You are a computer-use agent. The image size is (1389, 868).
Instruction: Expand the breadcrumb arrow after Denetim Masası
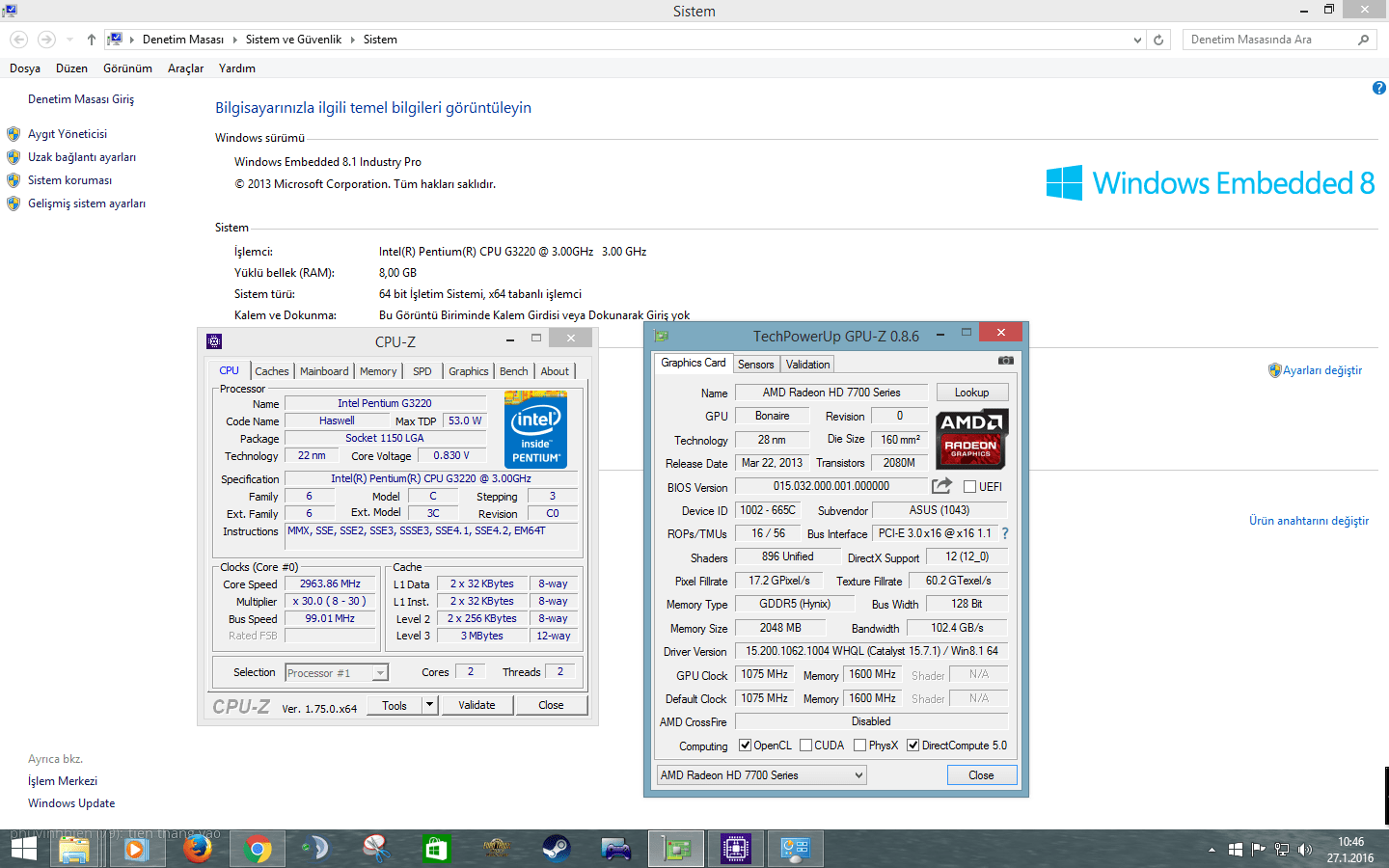(234, 40)
